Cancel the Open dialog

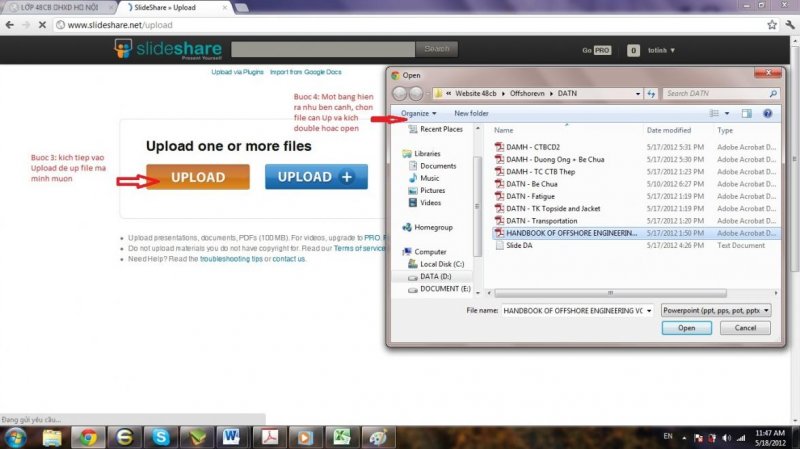pos(745,328)
